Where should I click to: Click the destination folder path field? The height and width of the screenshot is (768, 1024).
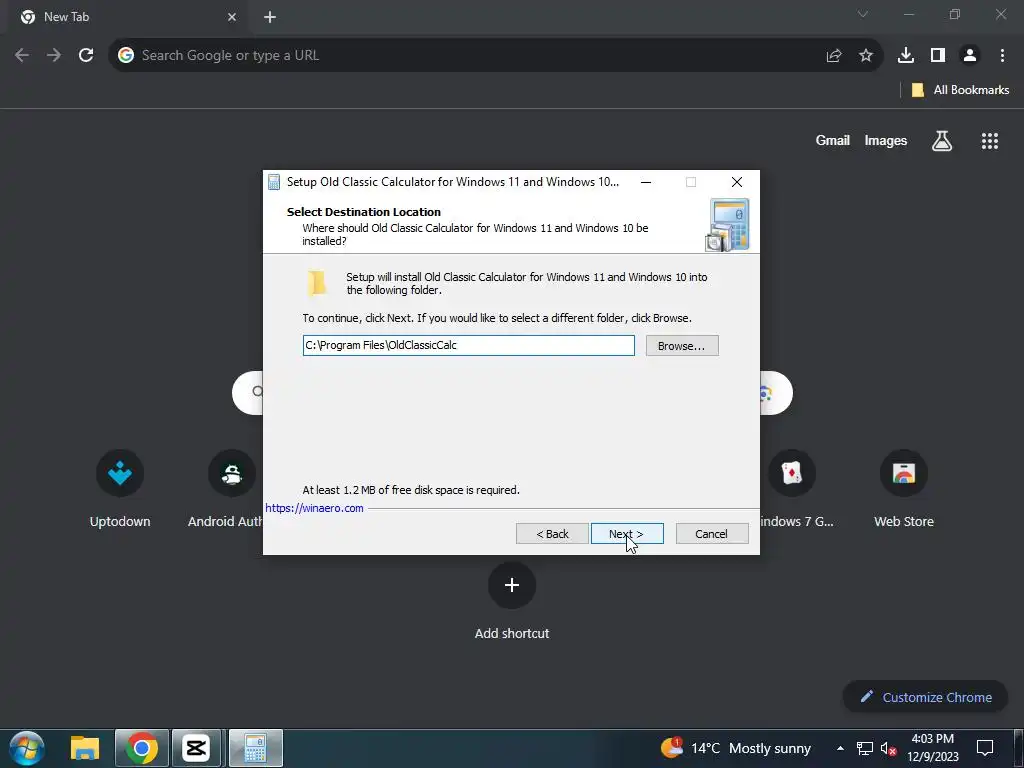(x=468, y=345)
